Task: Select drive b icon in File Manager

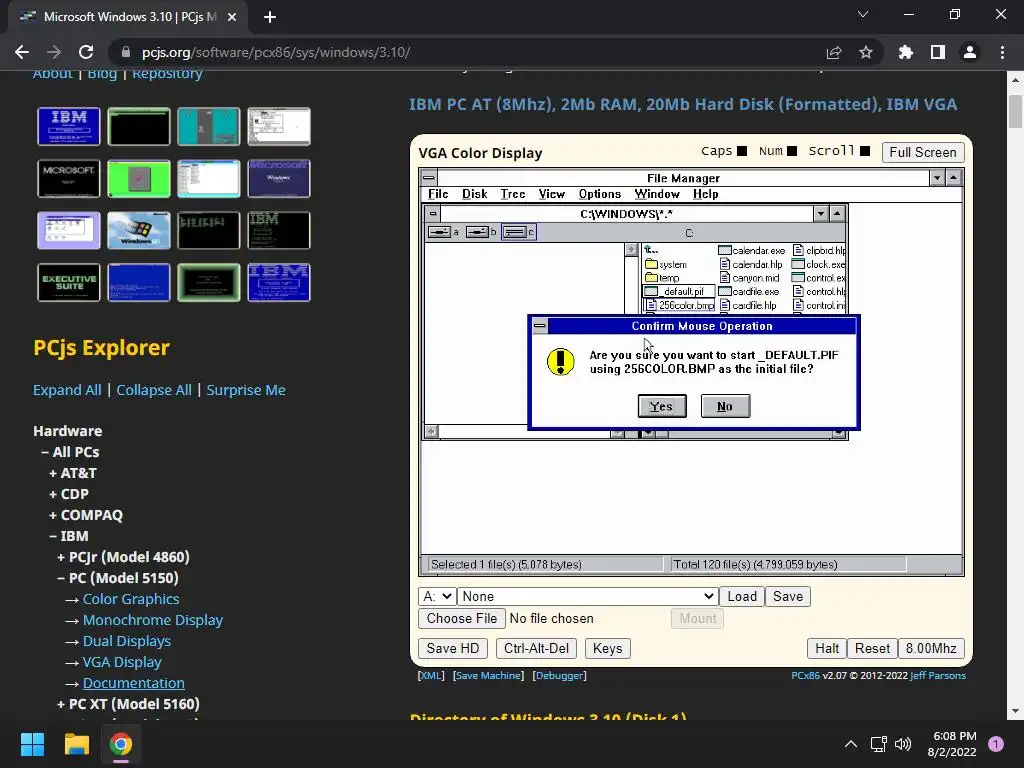Action: pos(477,232)
